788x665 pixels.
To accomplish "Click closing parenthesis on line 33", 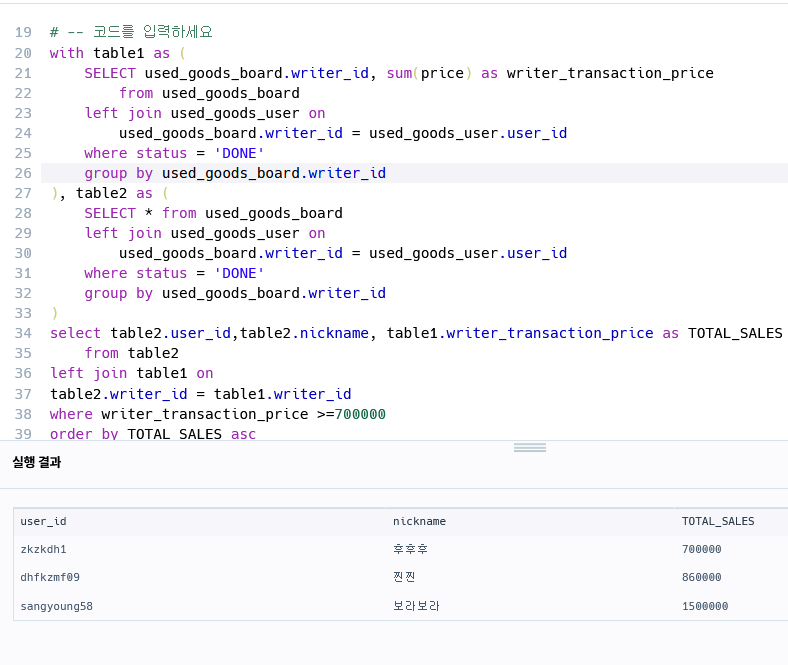I will pyautogui.click(x=54, y=313).
